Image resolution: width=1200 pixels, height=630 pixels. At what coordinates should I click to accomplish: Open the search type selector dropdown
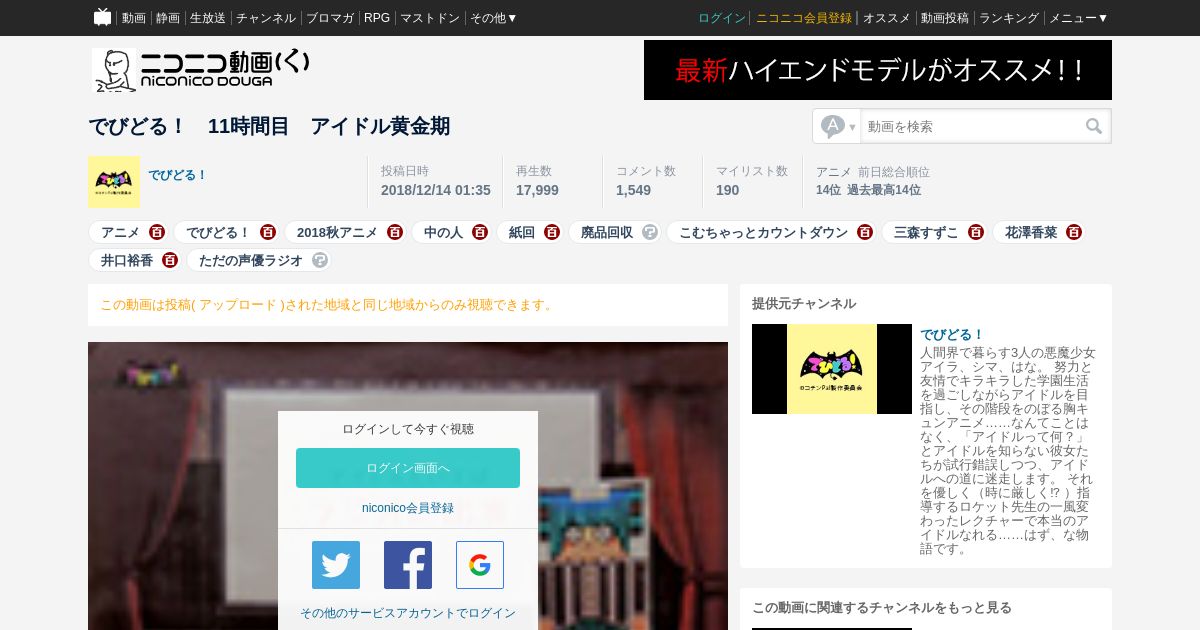(x=838, y=126)
